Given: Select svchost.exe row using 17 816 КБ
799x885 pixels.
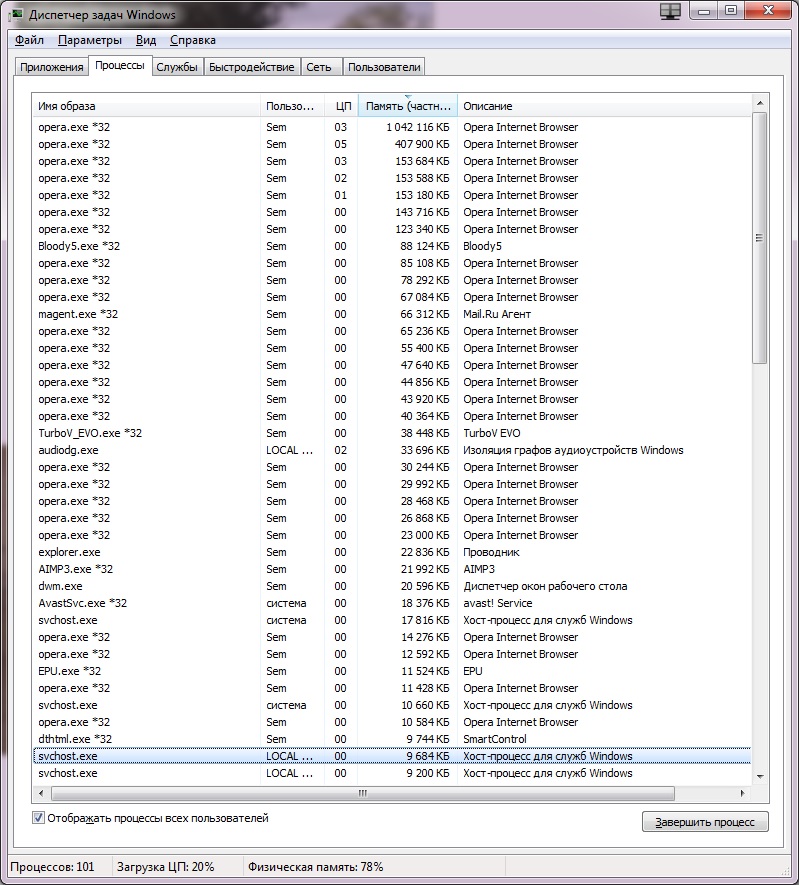Looking at the screenshot, I should point(392,620).
